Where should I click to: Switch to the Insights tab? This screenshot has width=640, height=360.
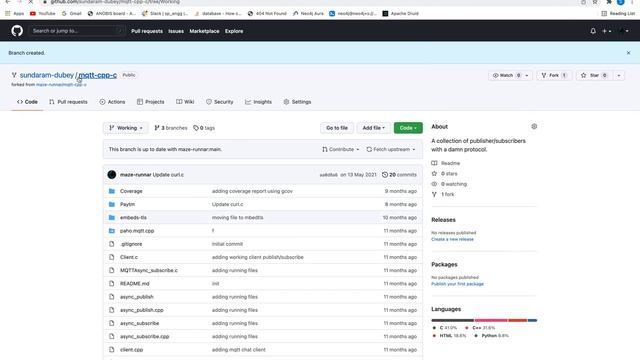coord(258,102)
